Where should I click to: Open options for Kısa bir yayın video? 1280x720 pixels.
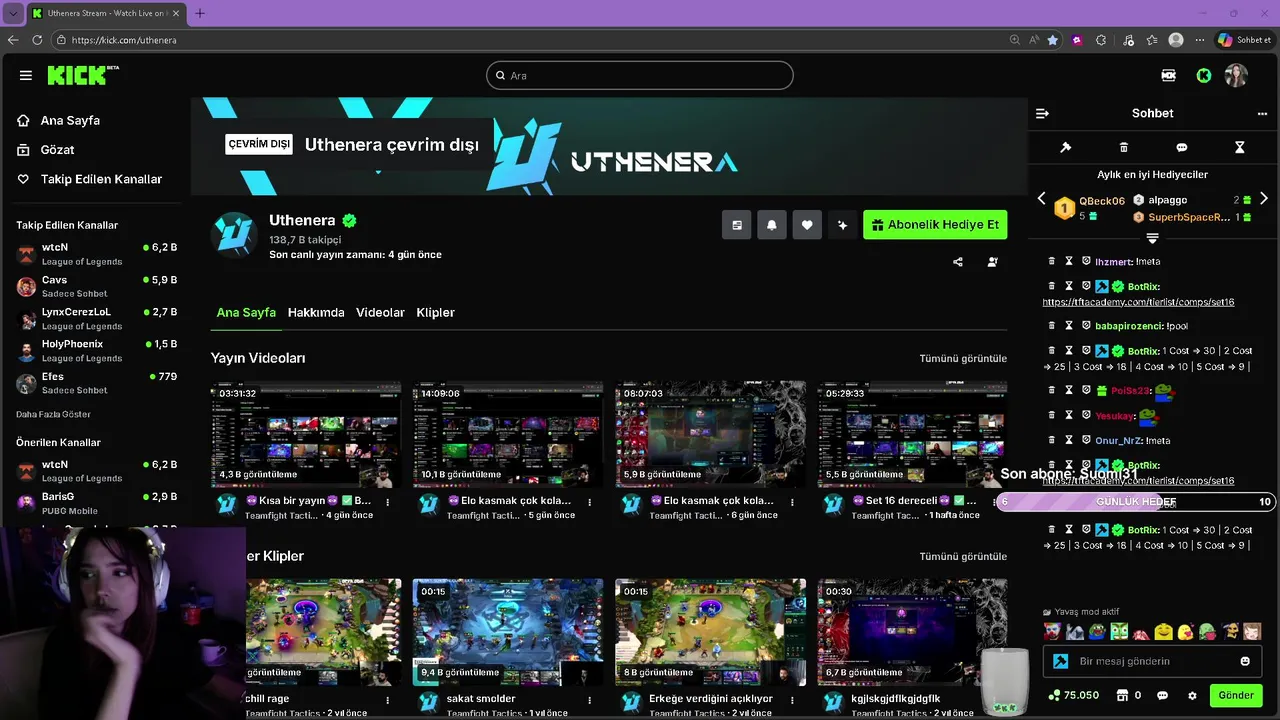388,502
